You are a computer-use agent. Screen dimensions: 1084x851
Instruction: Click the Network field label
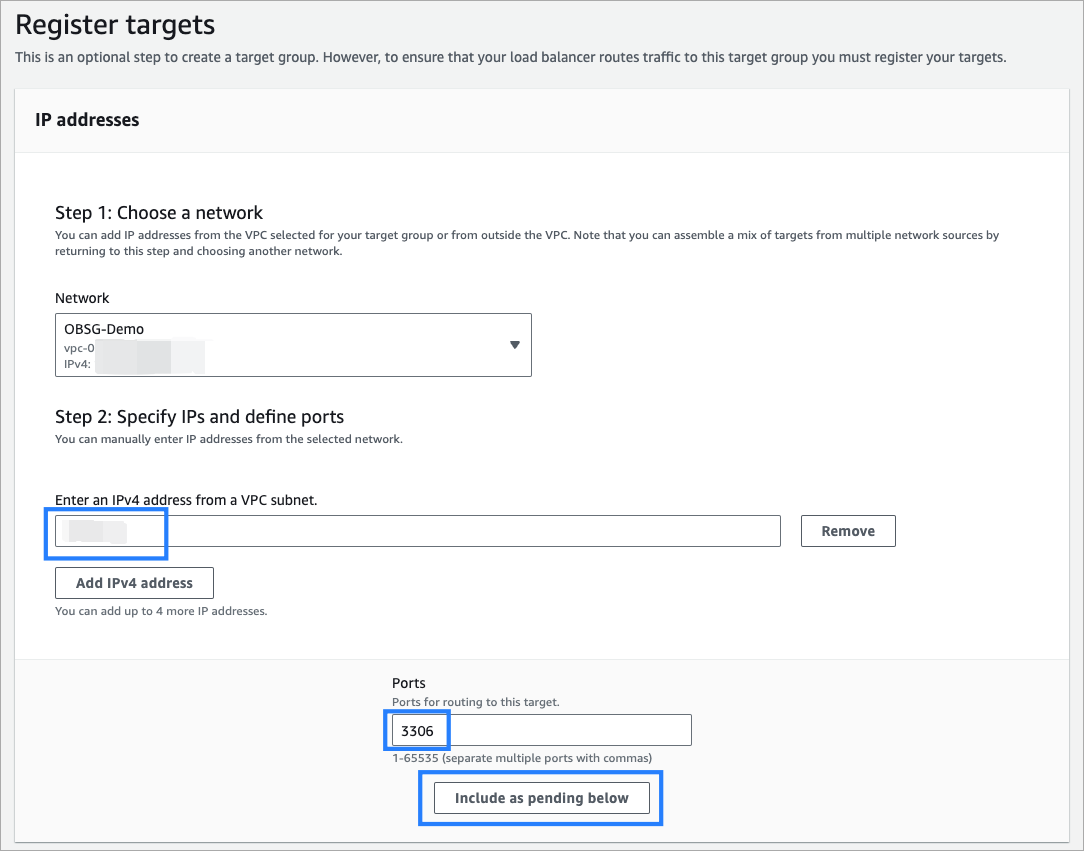[x=82, y=298]
